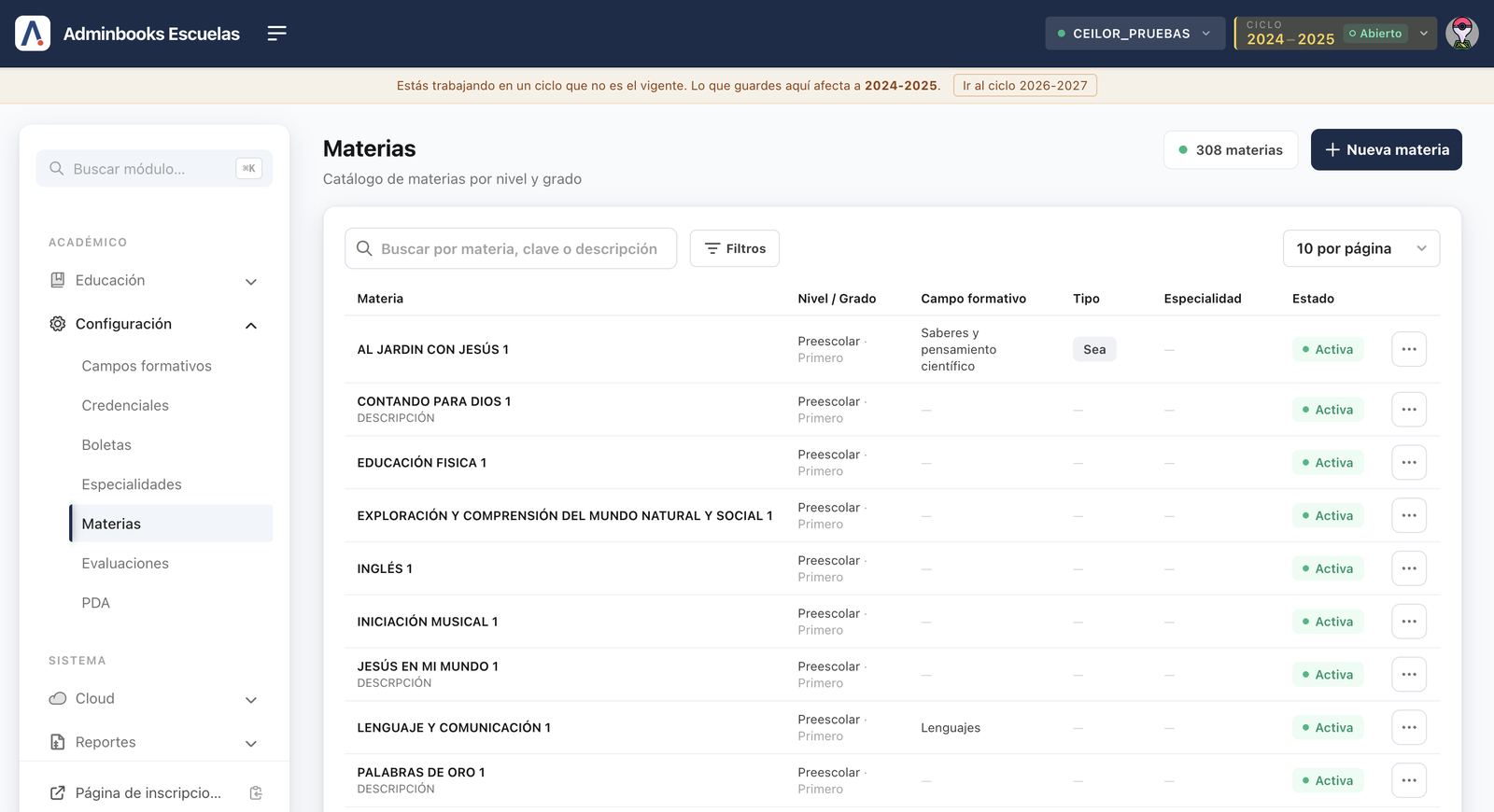Image resolution: width=1494 pixels, height=812 pixels.
Task: Click the Página de inscripción link
Action: [148, 793]
